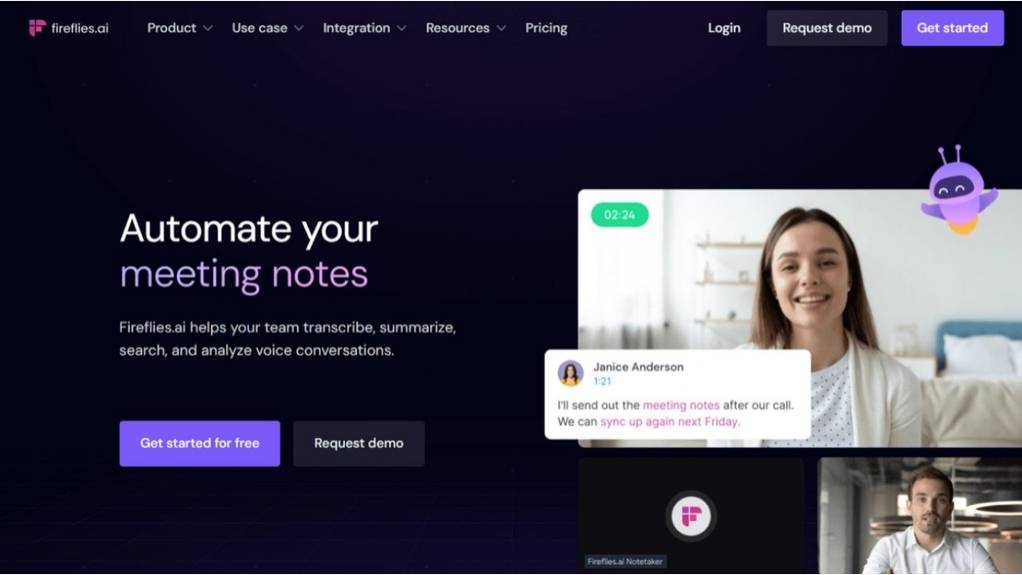Image resolution: width=1022 pixels, height=575 pixels.
Task: Expand the Use case dropdown chevron
Action: click(299, 28)
